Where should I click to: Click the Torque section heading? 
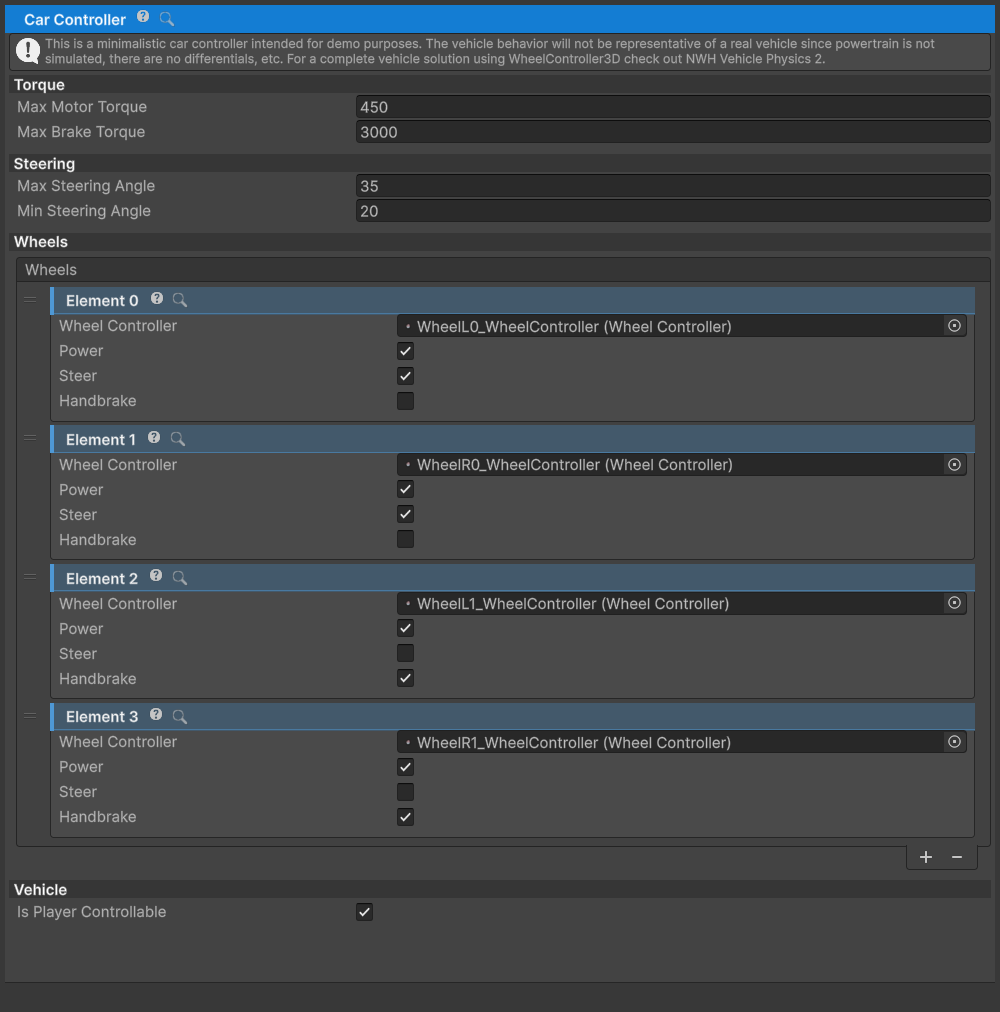(39, 85)
